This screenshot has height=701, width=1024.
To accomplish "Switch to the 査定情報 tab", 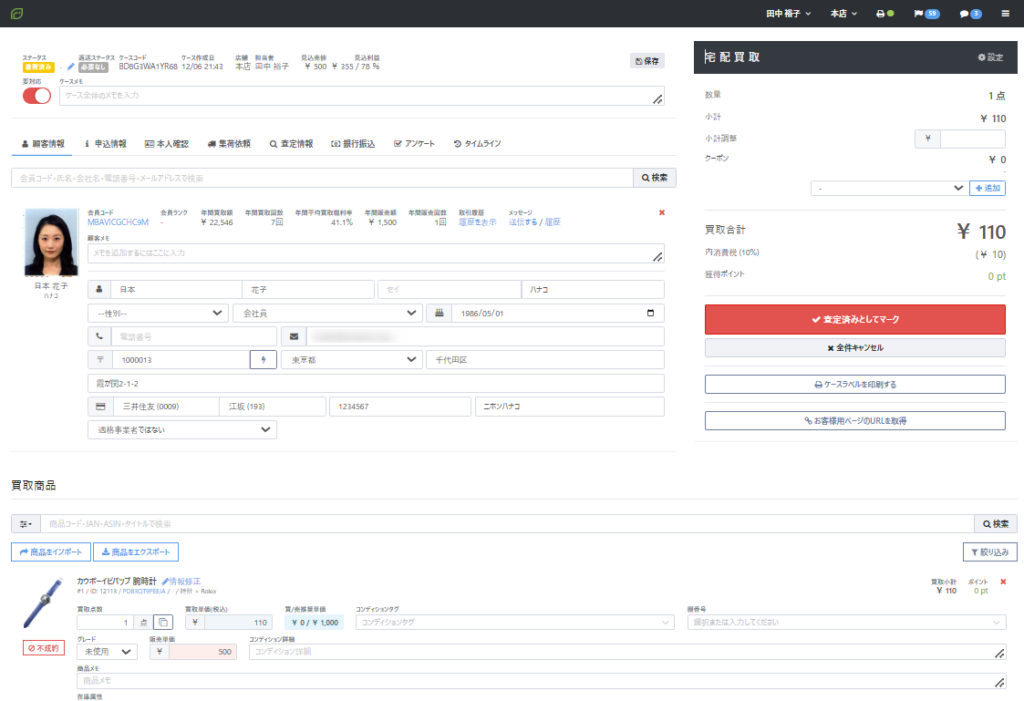I will point(291,144).
